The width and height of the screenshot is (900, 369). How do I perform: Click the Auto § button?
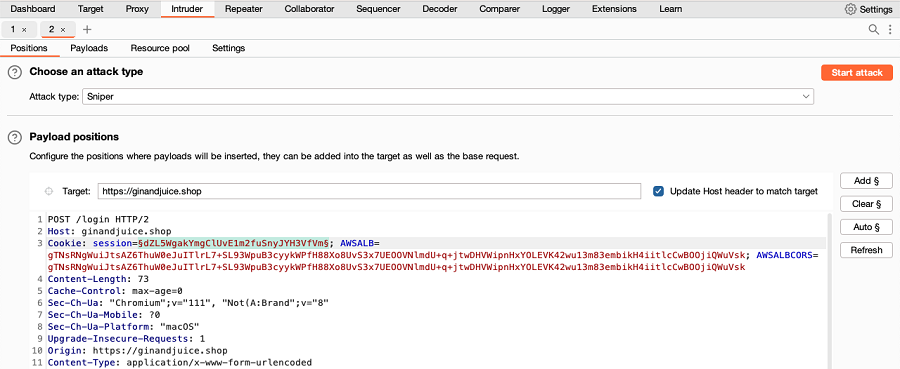pyautogui.click(x=866, y=227)
